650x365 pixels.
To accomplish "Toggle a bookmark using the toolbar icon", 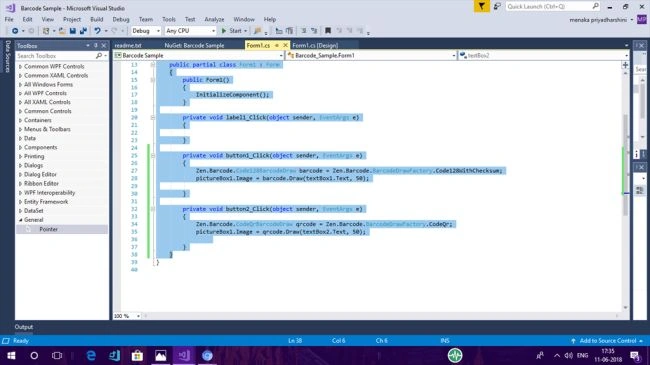I will point(328,31).
